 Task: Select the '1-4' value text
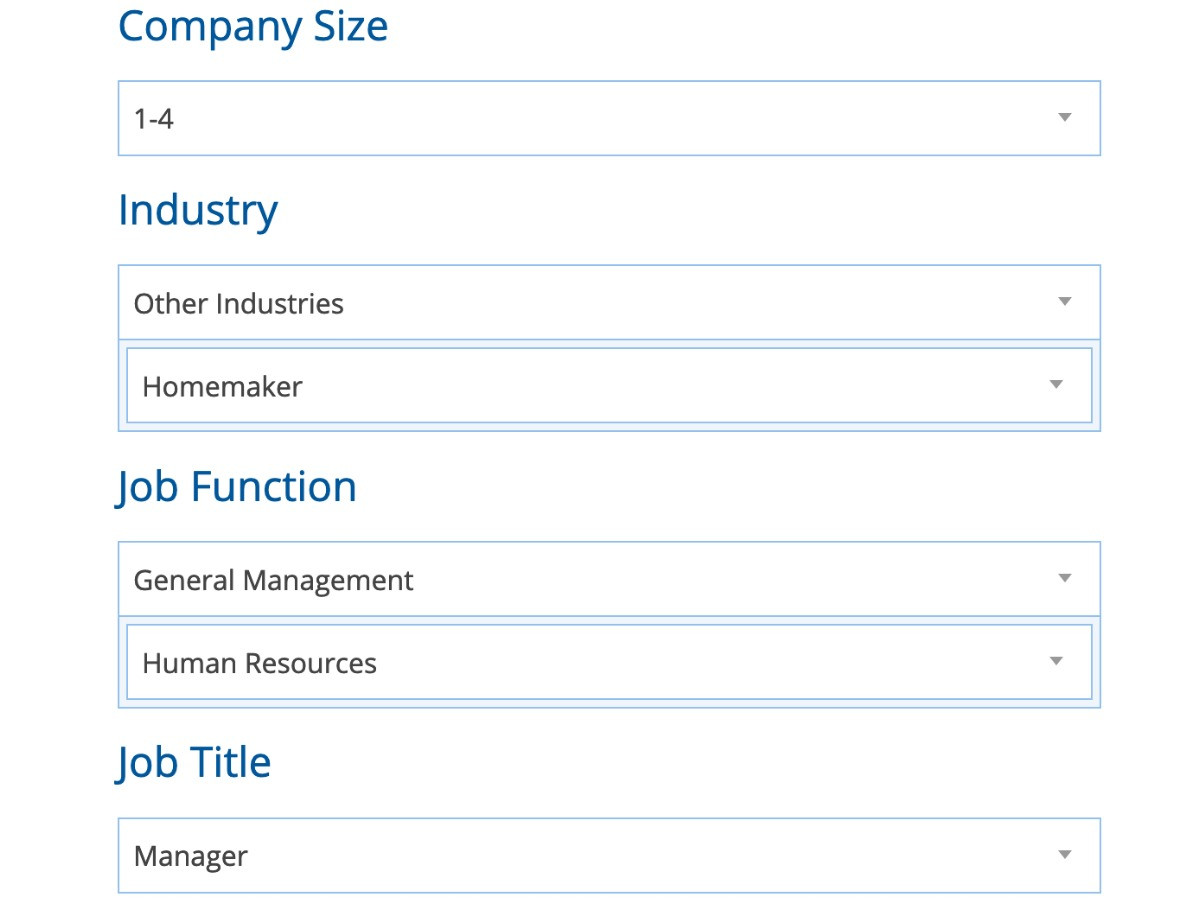154,119
